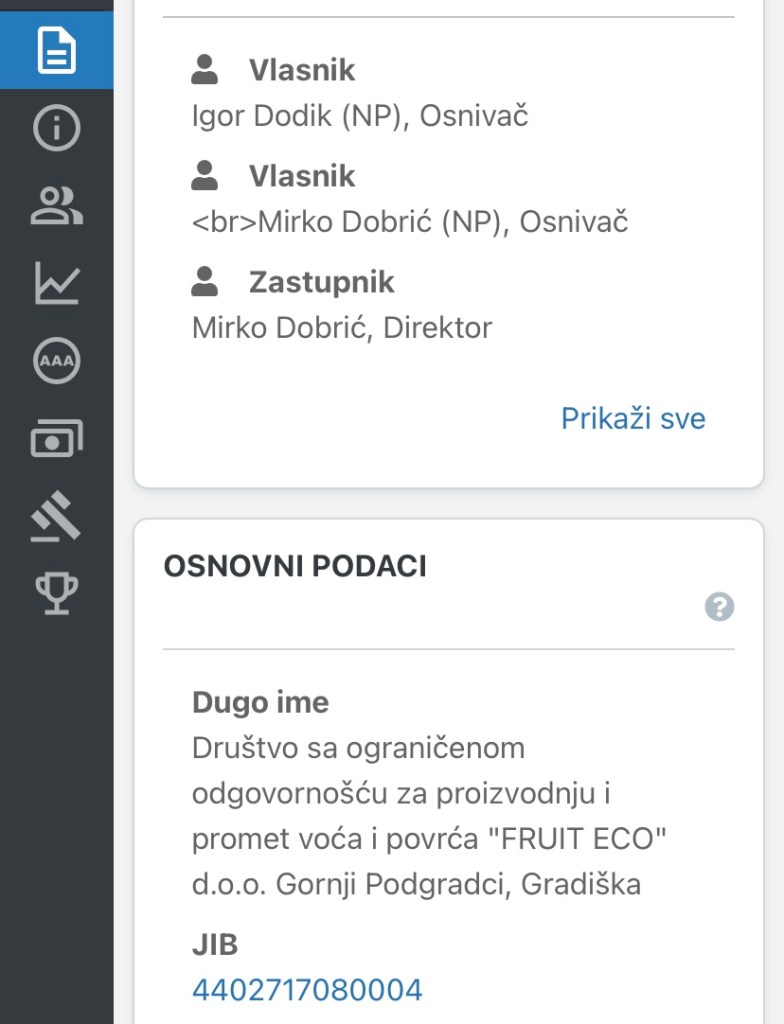Click the OSNOVNI PODACI heading
Image resolution: width=784 pixels, height=1024 pixels.
(x=295, y=566)
